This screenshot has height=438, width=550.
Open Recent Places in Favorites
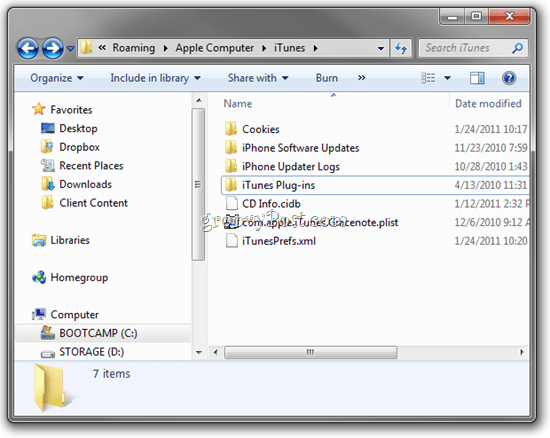click(91, 166)
